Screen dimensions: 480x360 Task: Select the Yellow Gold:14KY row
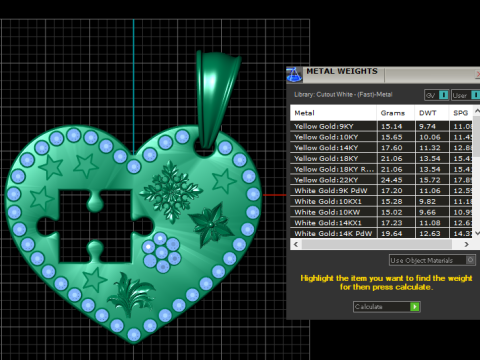[381, 148]
